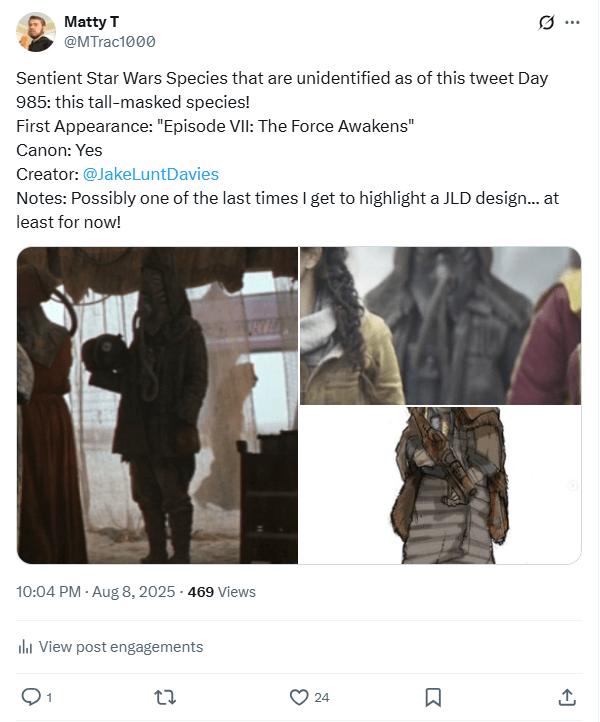600x722 pixels.
Task: Open the concept art sketch image
Action: [441, 485]
